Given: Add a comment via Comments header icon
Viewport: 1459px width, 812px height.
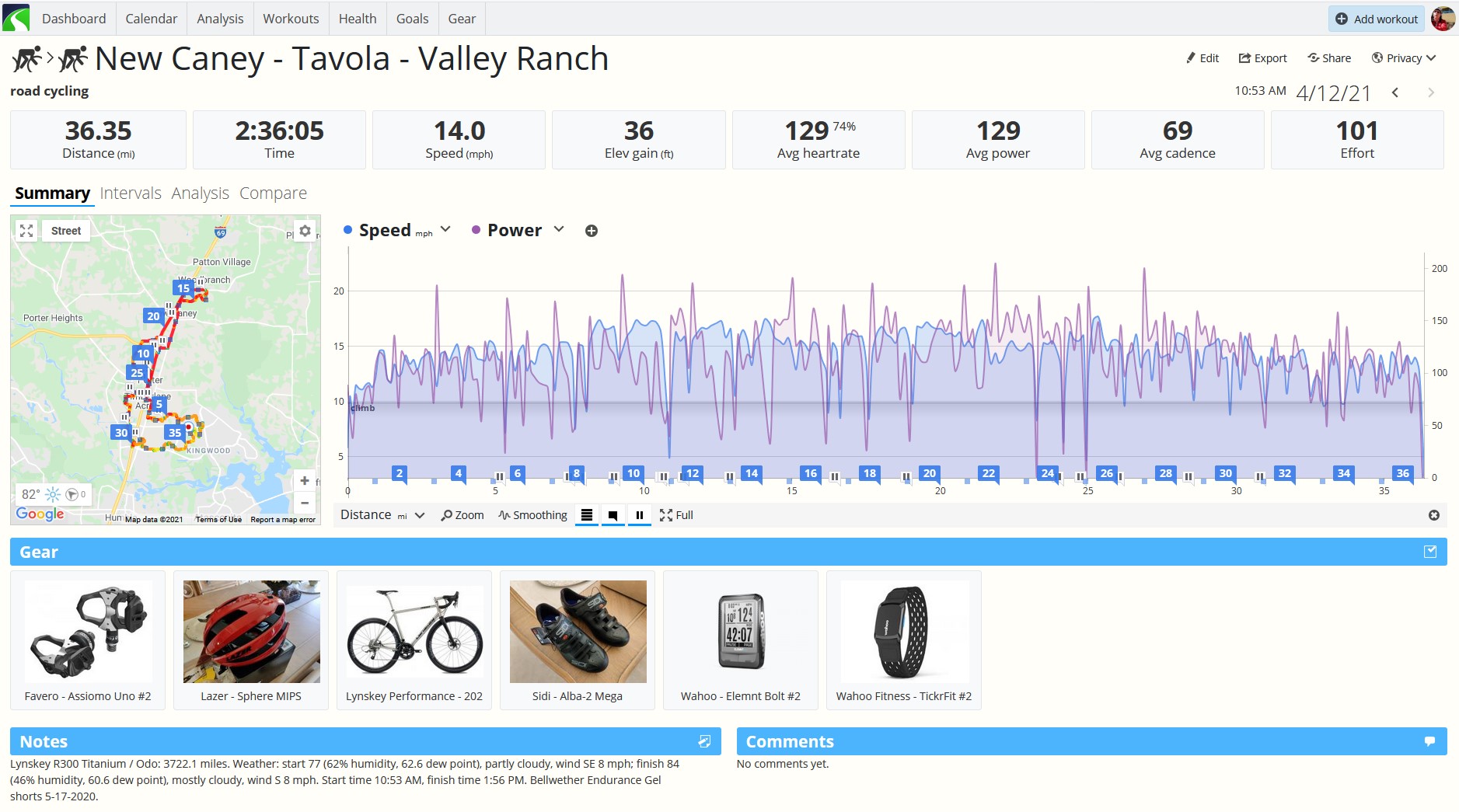Looking at the screenshot, I should pos(1429,741).
